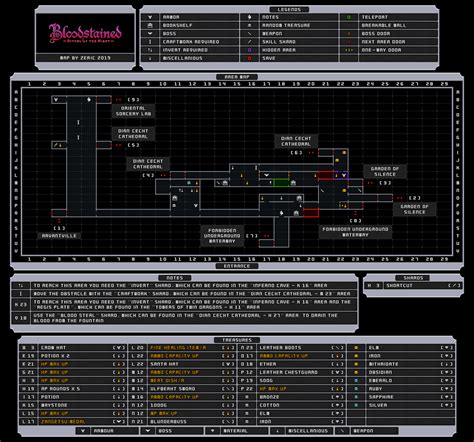Image resolution: width=474 pixels, height=442 pixels.
Task: Click the green teleport room on the map
Action: (281, 183)
